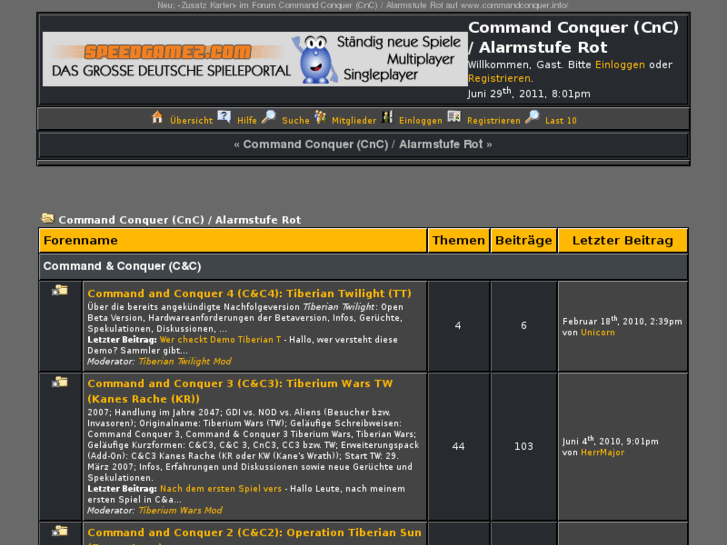Select Einloggen in the navigation bar

pyautogui.click(x=421, y=121)
